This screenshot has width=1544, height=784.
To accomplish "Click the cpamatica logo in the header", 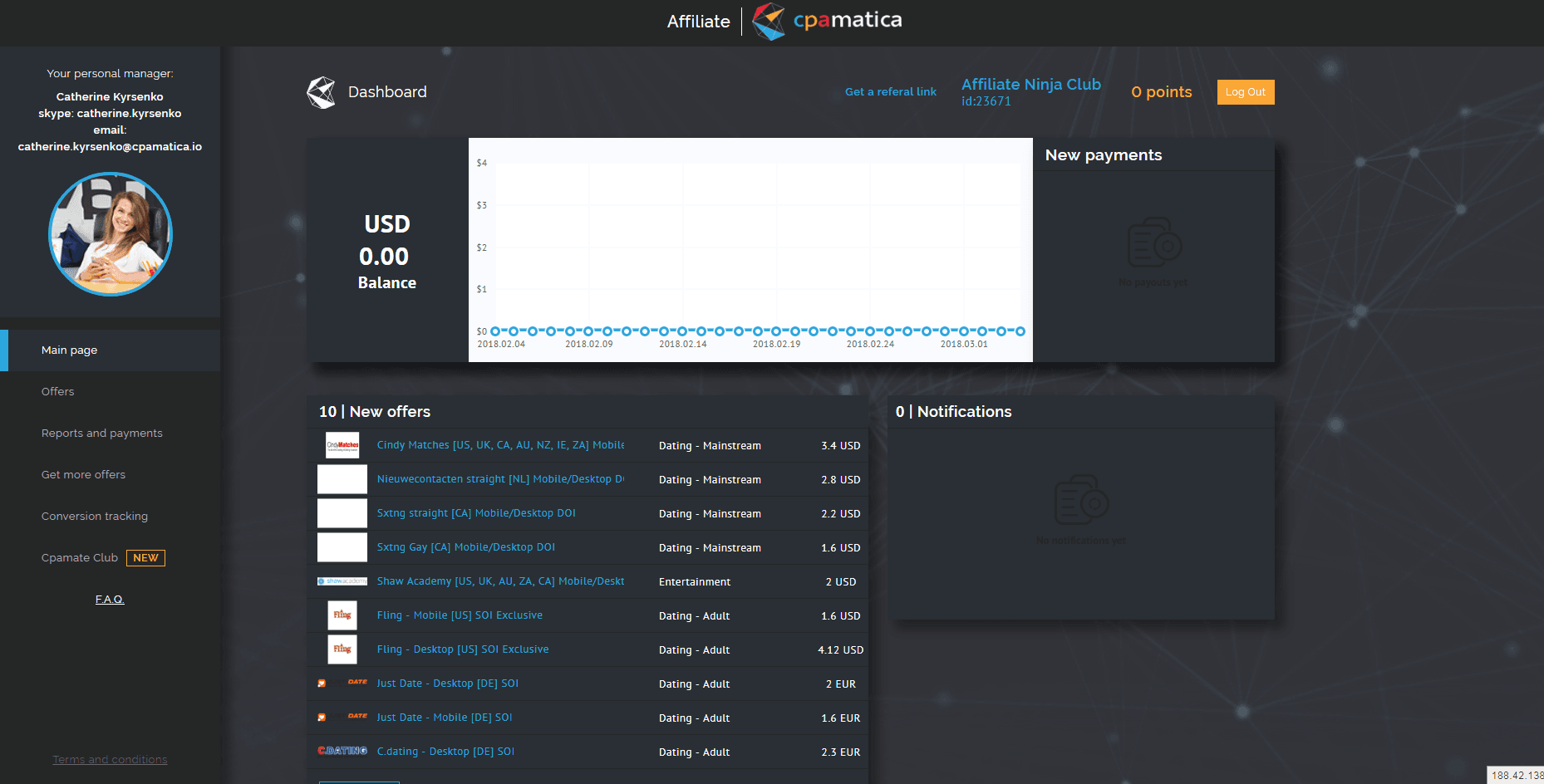I will pyautogui.click(x=827, y=22).
